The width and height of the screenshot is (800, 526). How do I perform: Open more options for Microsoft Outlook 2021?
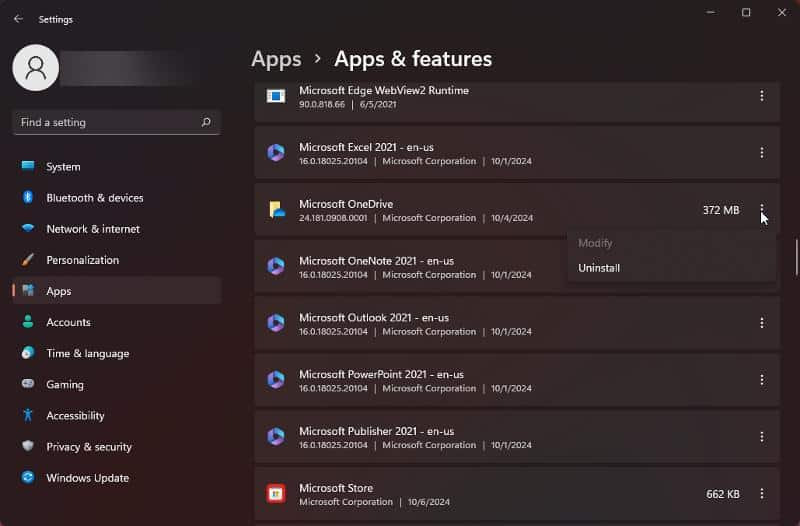click(x=762, y=323)
